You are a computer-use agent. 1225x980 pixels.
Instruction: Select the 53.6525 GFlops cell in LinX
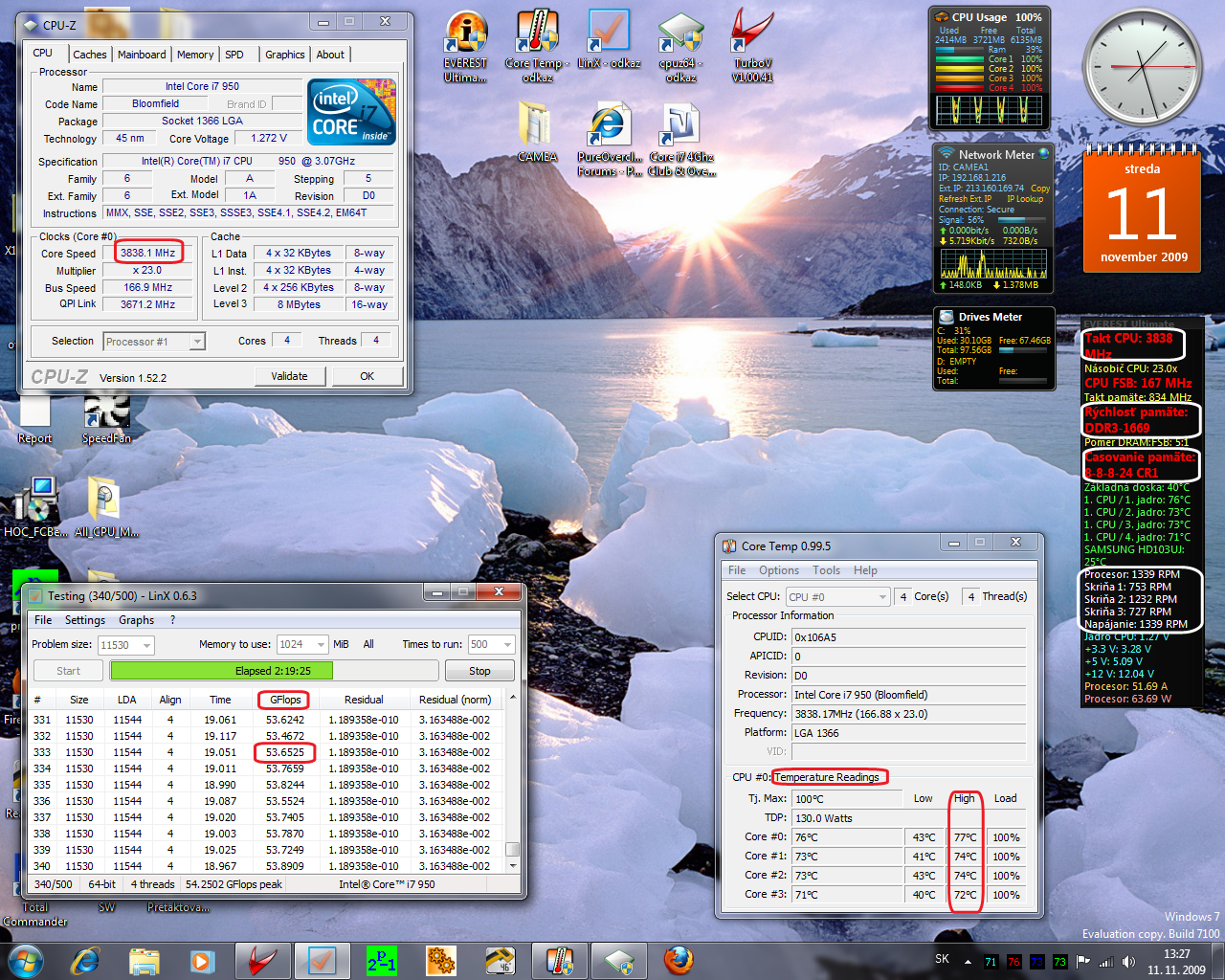285,752
